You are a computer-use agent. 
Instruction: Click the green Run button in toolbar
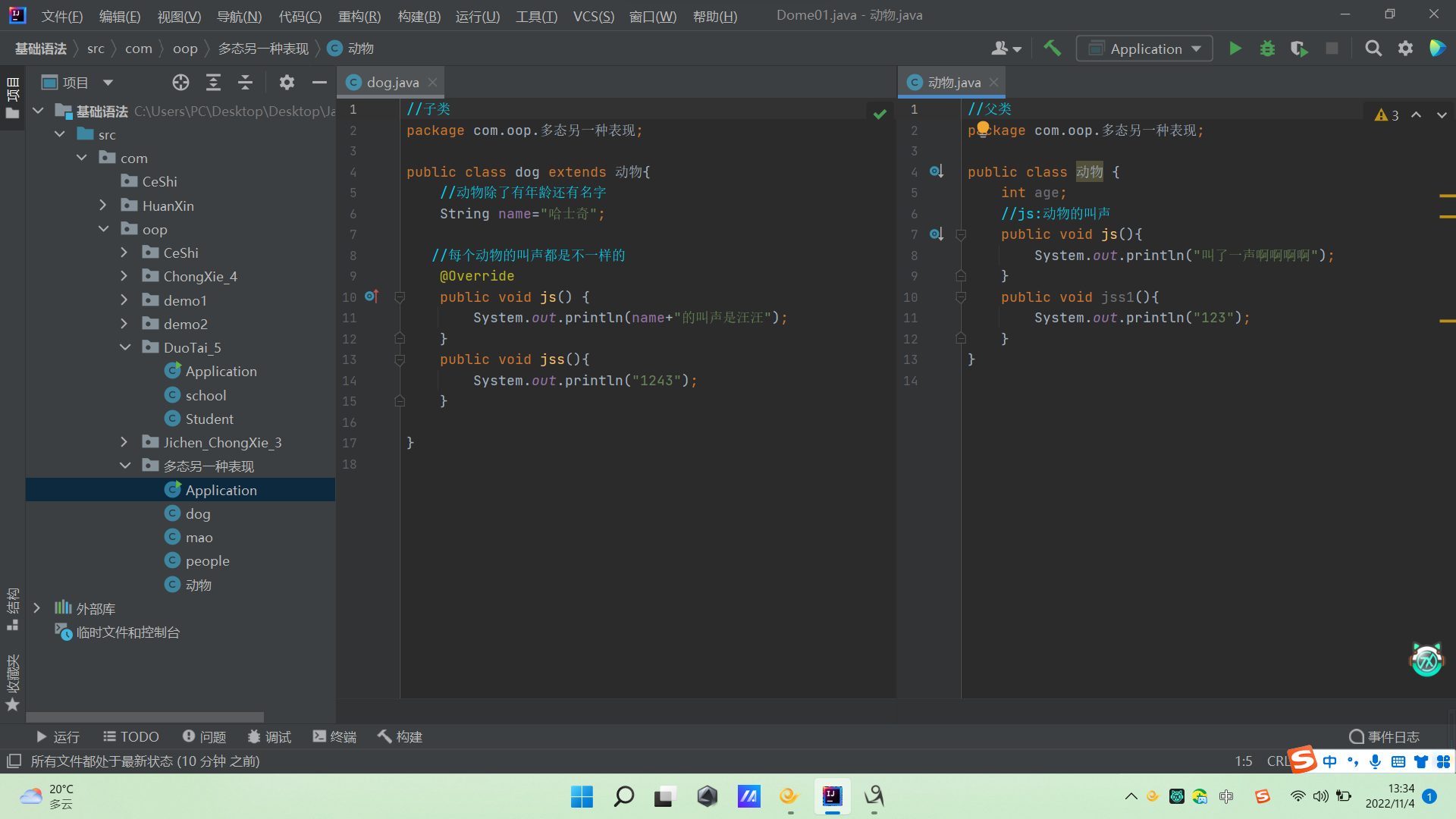[1235, 49]
